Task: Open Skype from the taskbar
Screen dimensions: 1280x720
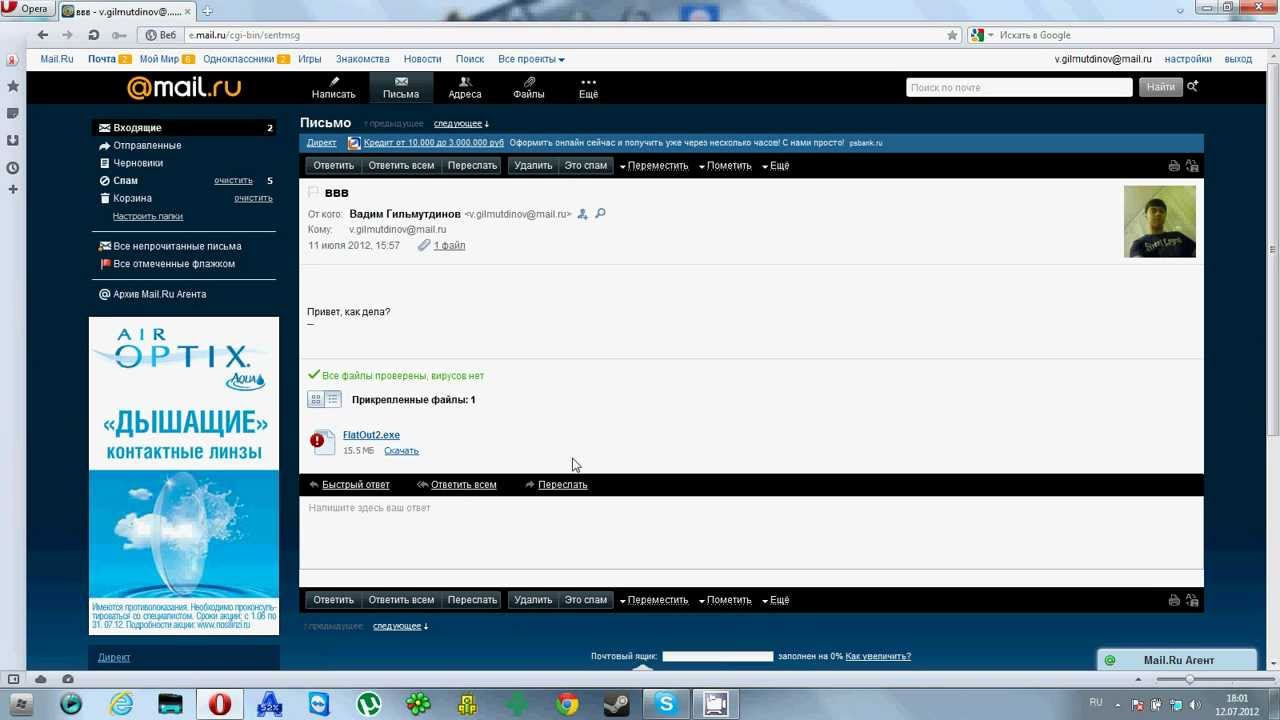Action: (x=666, y=705)
